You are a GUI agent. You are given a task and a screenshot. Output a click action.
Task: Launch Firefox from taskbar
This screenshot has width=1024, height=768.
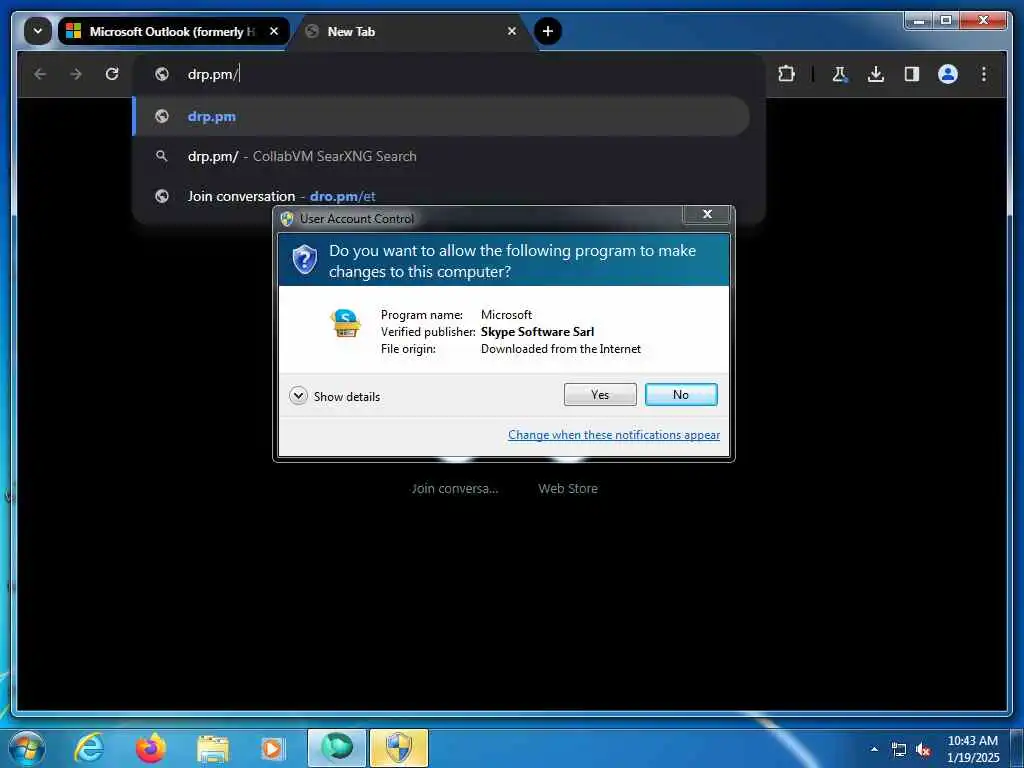151,748
